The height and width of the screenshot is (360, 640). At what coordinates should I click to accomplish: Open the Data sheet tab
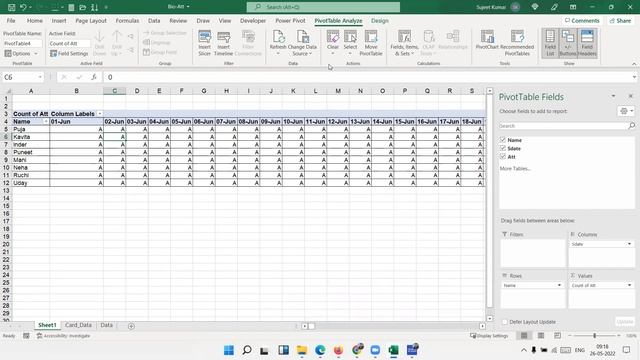[x=107, y=325]
